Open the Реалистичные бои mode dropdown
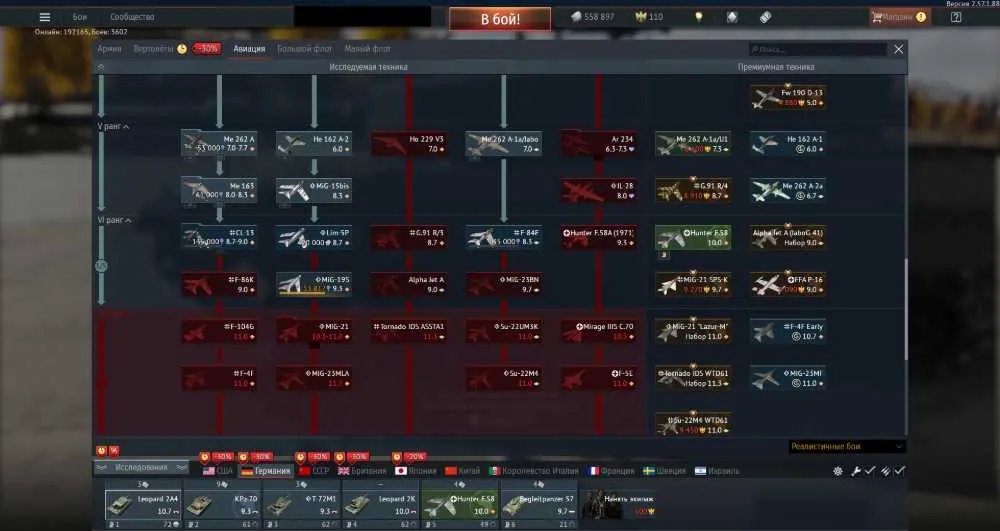This screenshot has width=1000, height=531. pyautogui.click(x=846, y=447)
